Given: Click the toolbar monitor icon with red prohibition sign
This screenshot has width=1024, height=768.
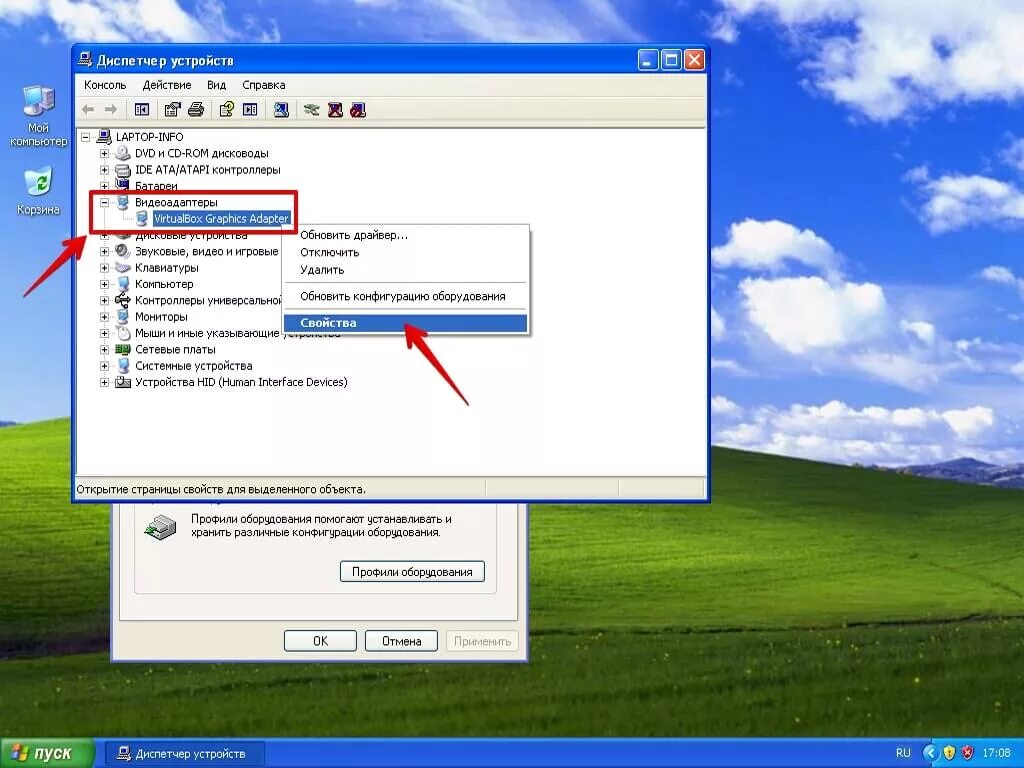Looking at the screenshot, I should (x=358, y=110).
